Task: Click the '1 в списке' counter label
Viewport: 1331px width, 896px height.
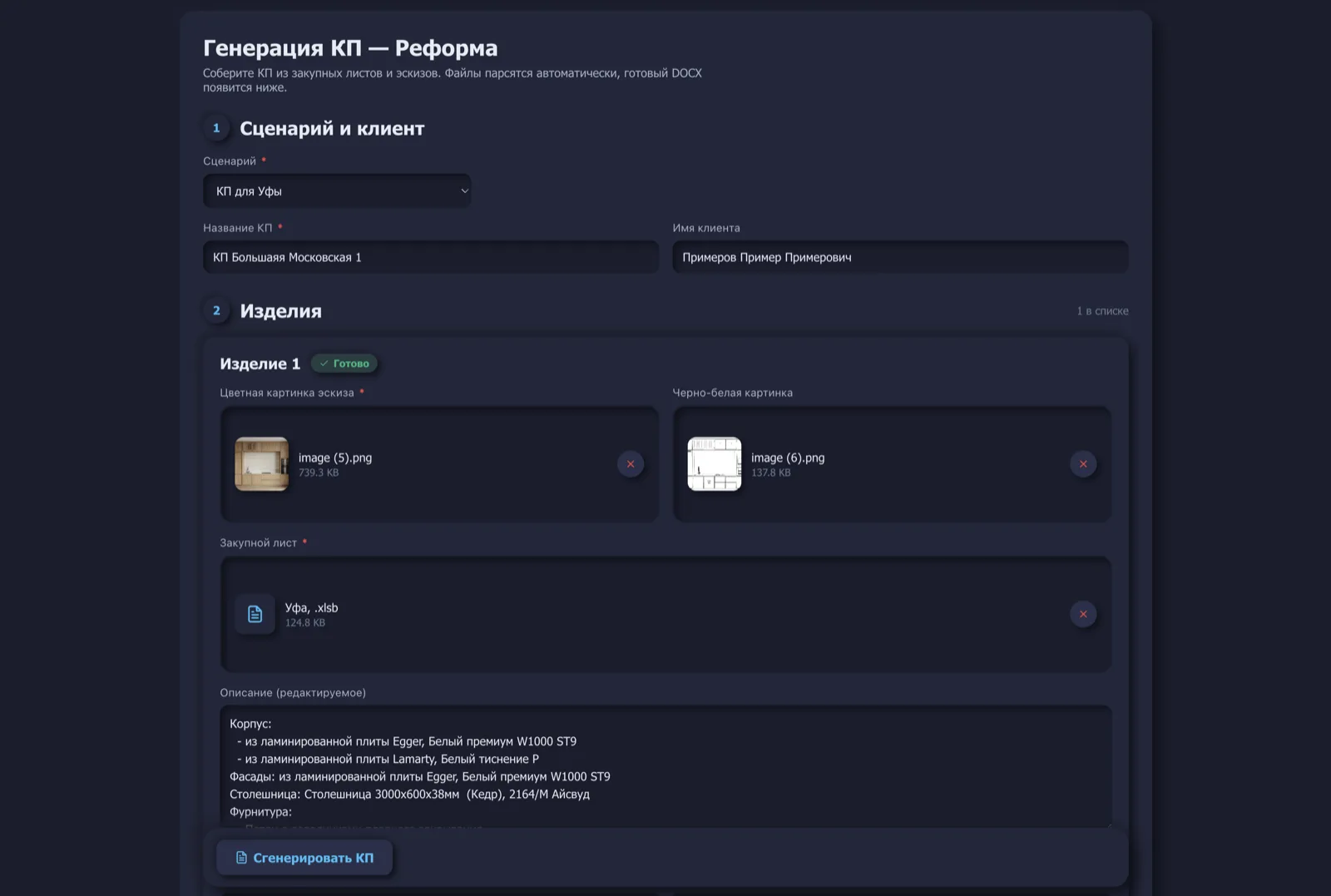Action: click(x=1102, y=311)
